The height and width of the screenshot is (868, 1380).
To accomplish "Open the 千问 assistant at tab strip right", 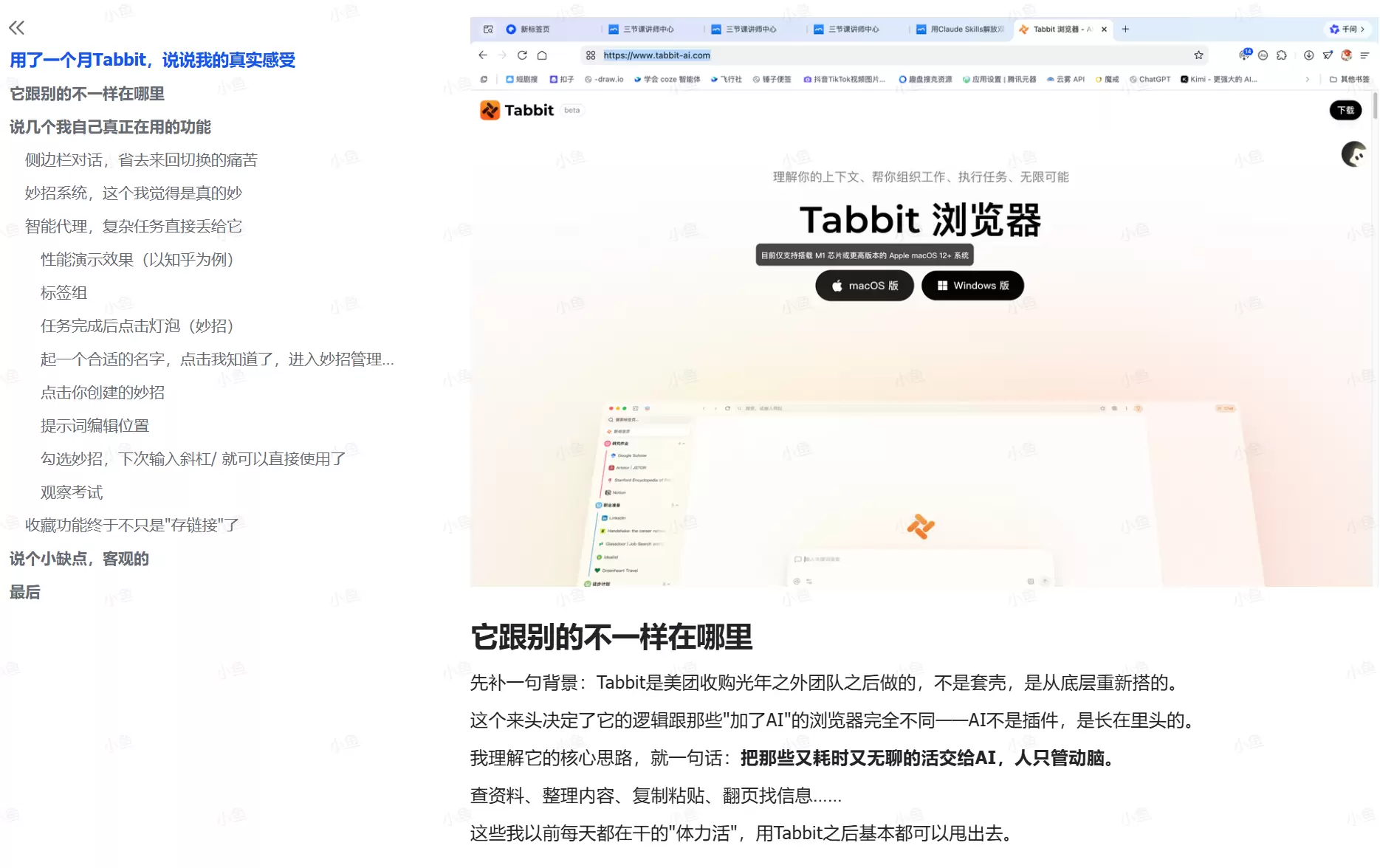I will [1348, 29].
